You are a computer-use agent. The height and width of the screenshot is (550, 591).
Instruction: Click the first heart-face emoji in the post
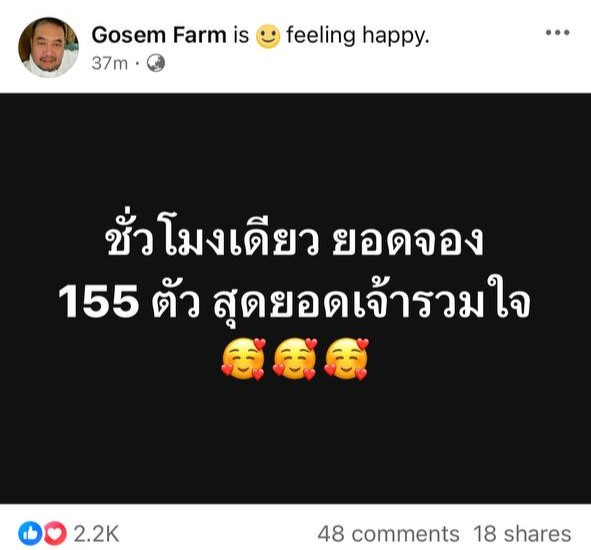click(x=243, y=358)
